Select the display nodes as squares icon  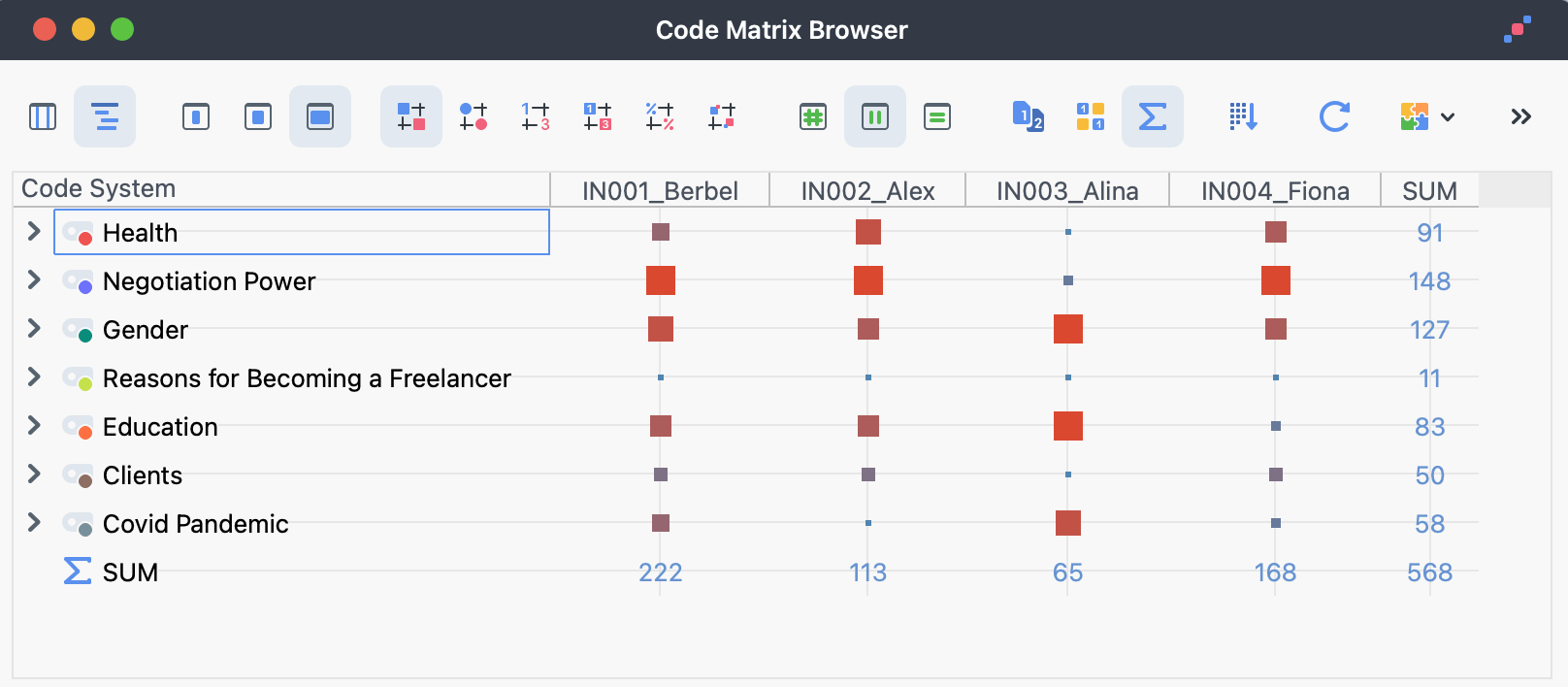click(x=411, y=117)
